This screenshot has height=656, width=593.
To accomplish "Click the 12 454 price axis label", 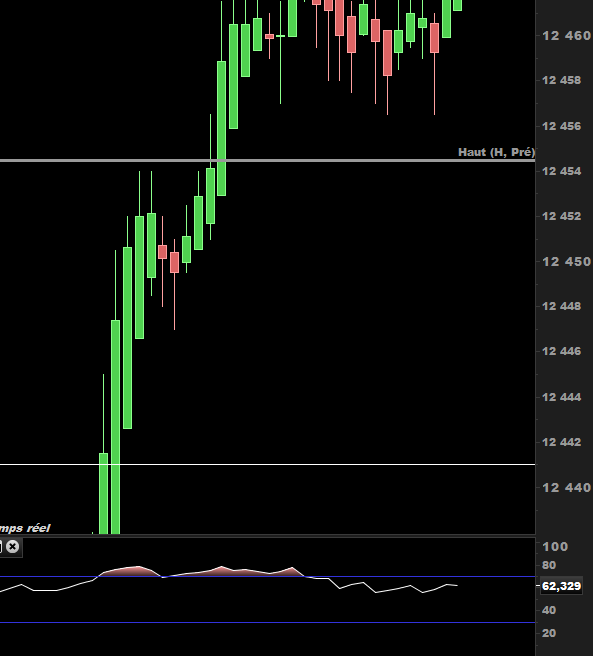I will click(562, 171).
